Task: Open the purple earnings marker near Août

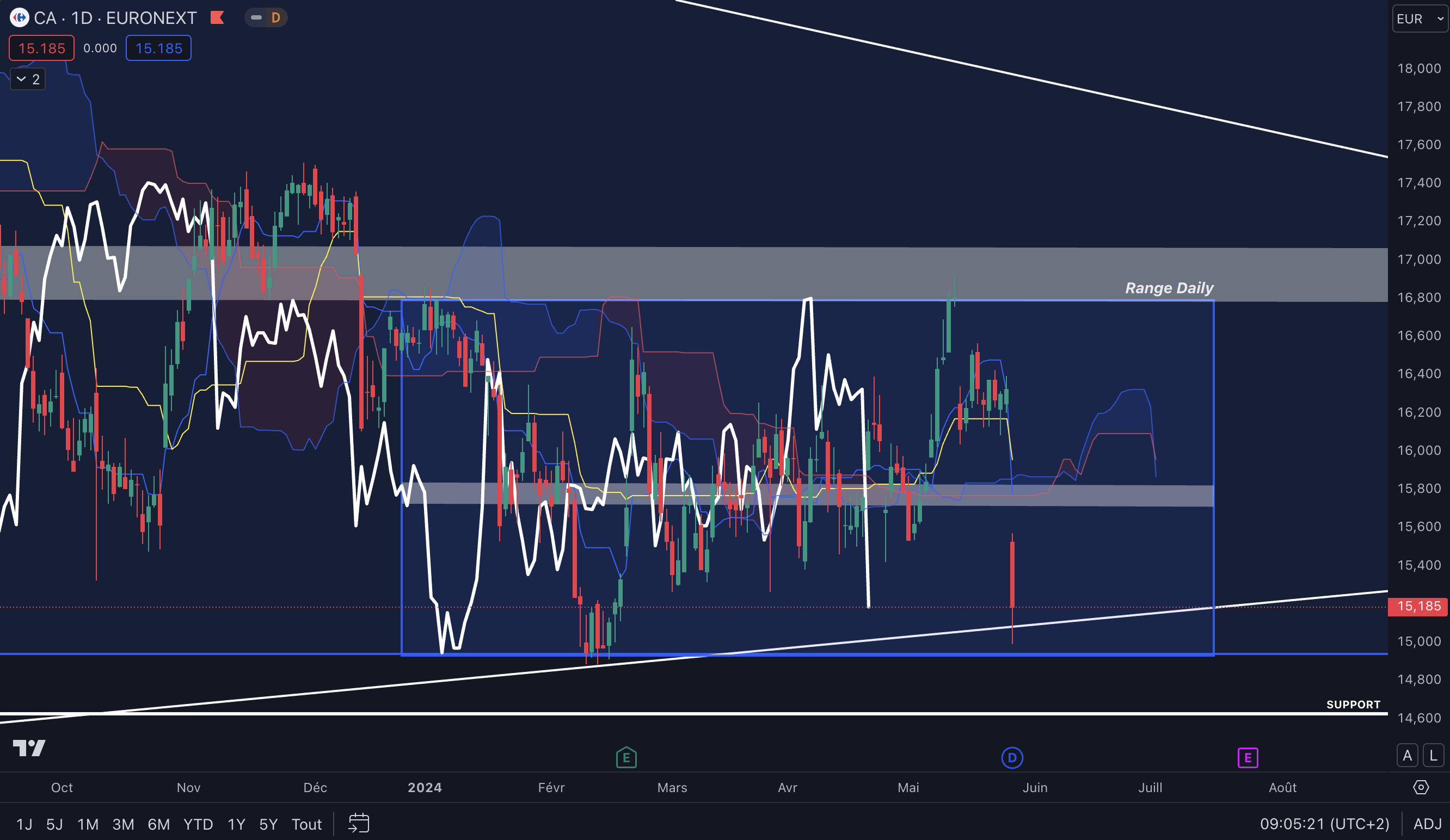Action: pyautogui.click(x=1248, y=758)
